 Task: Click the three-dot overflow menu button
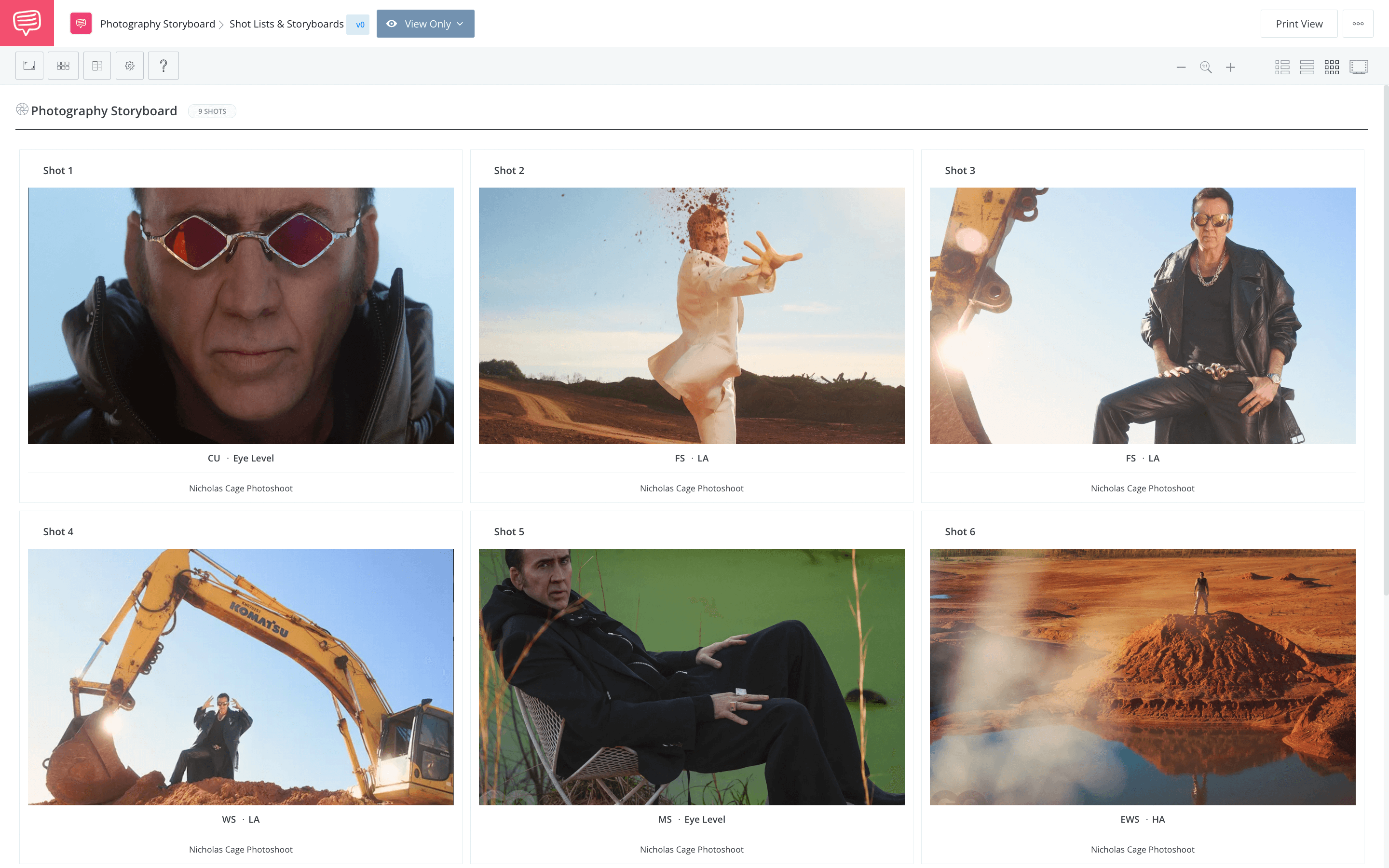click(1358, 23)
